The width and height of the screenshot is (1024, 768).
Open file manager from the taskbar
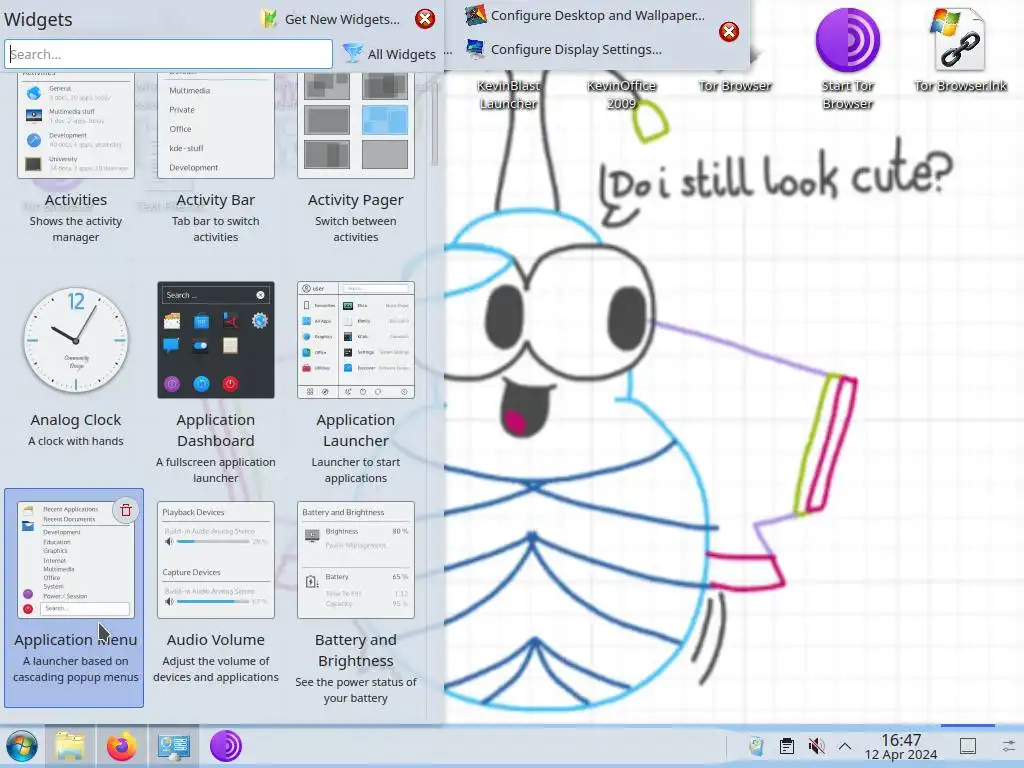click(x=70, y=746)
